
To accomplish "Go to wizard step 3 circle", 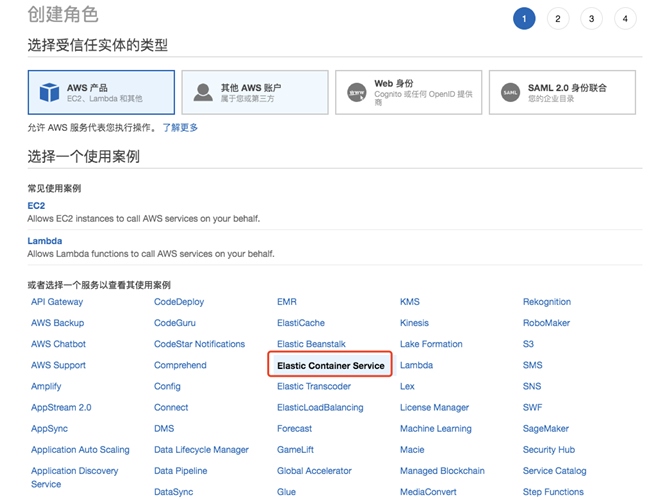I will coord(592,19).
